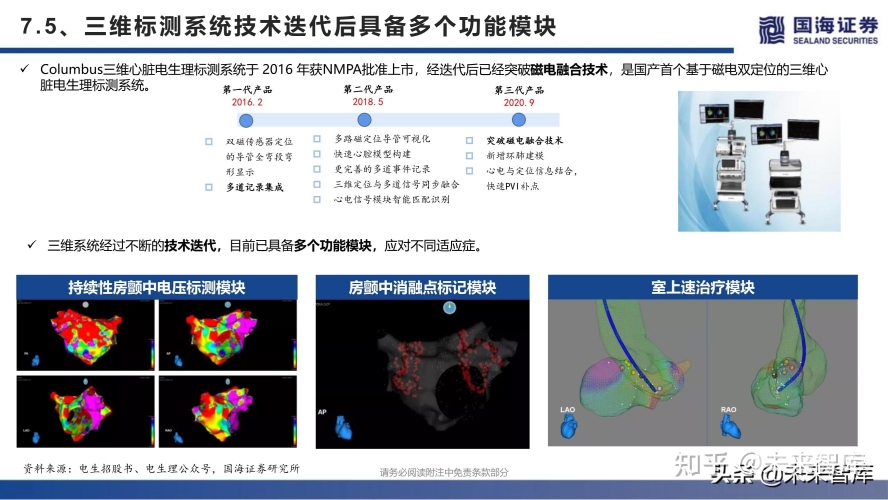Check the box for 更完善的多道事件记录
This screenshot has width=888, height=500.
click(317, 169)
